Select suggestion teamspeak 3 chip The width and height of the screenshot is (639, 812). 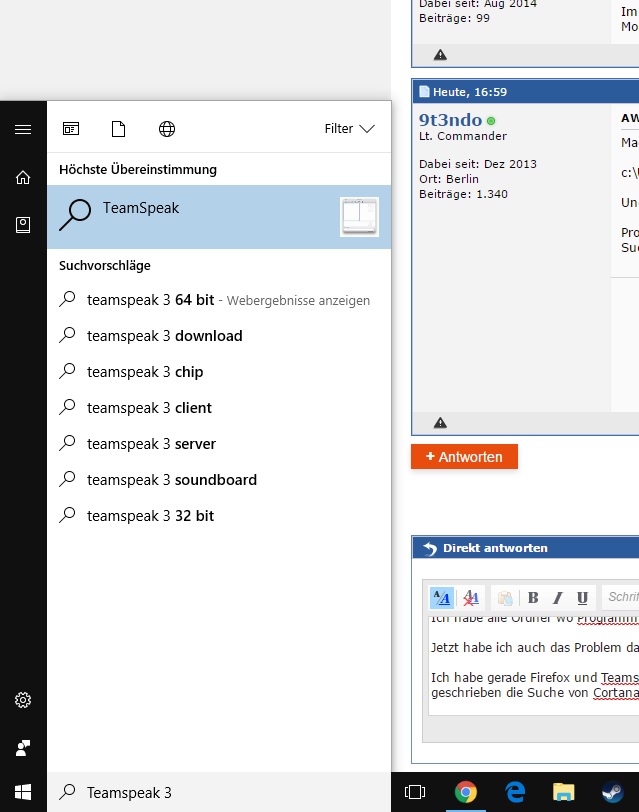pyautogui.click(x=219, y=372)
